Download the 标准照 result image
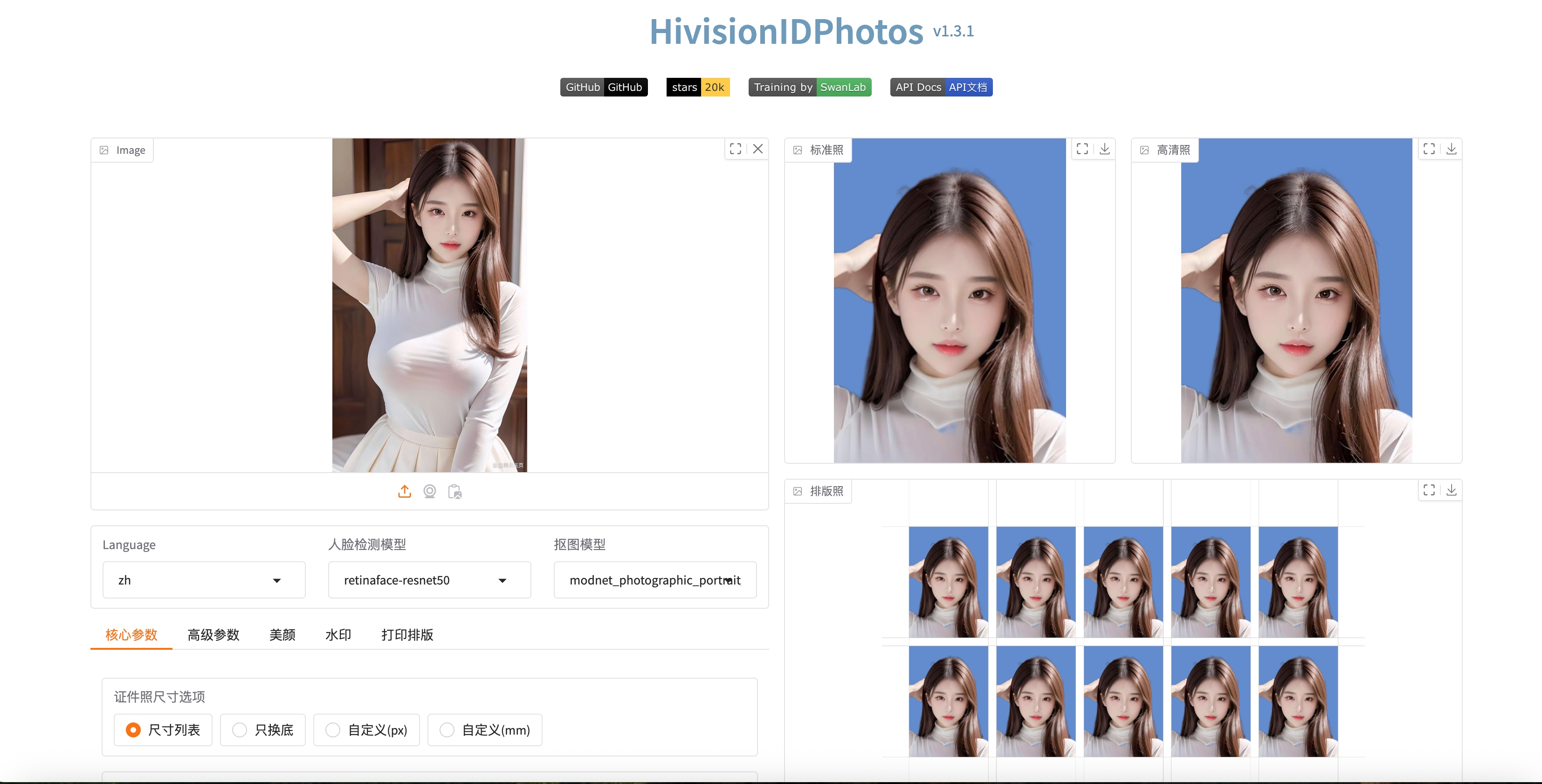 coord(1104,149)
